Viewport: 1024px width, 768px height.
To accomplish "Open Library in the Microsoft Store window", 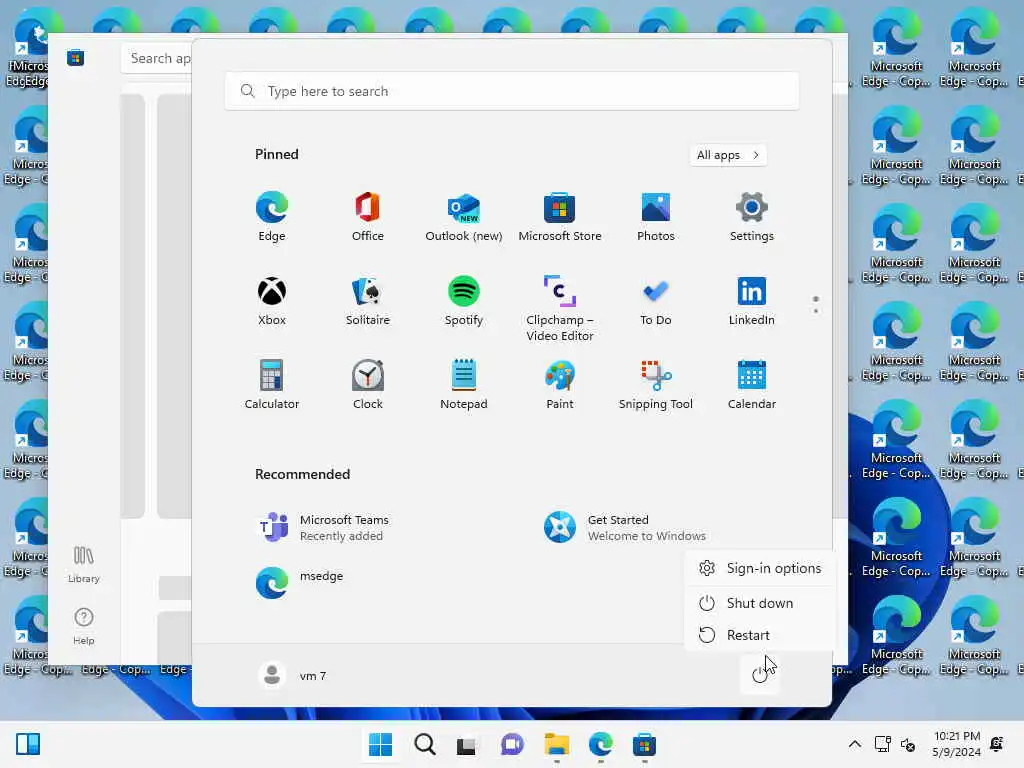I will tap(84, 564).
